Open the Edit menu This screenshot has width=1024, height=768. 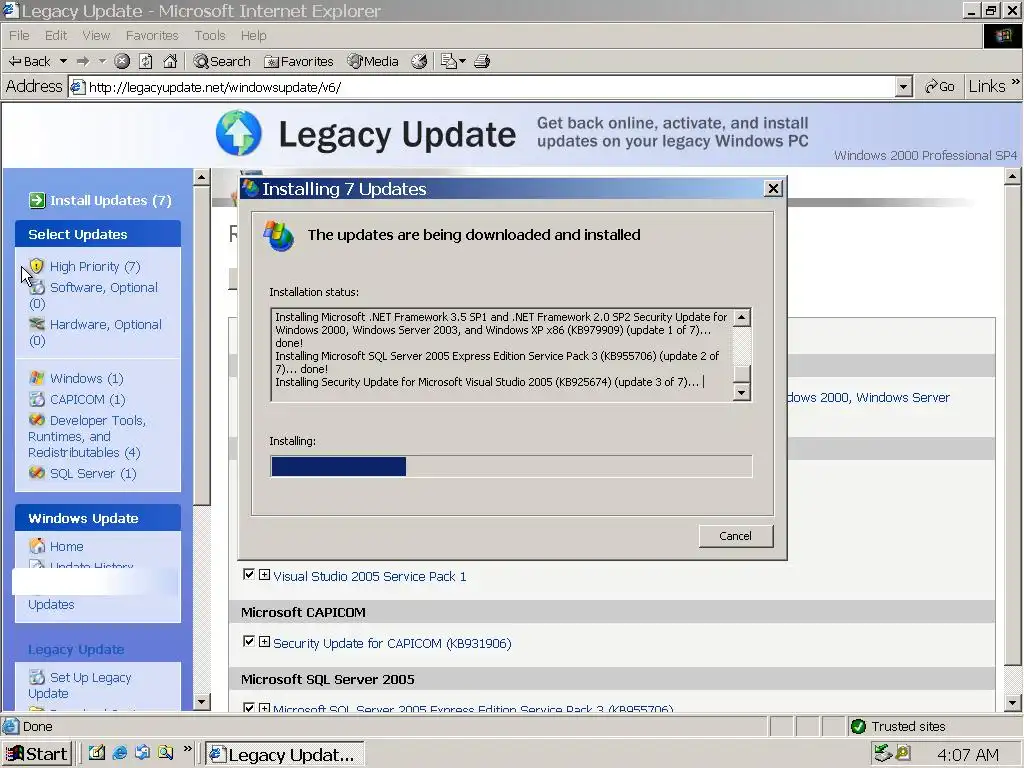(56, 35)
